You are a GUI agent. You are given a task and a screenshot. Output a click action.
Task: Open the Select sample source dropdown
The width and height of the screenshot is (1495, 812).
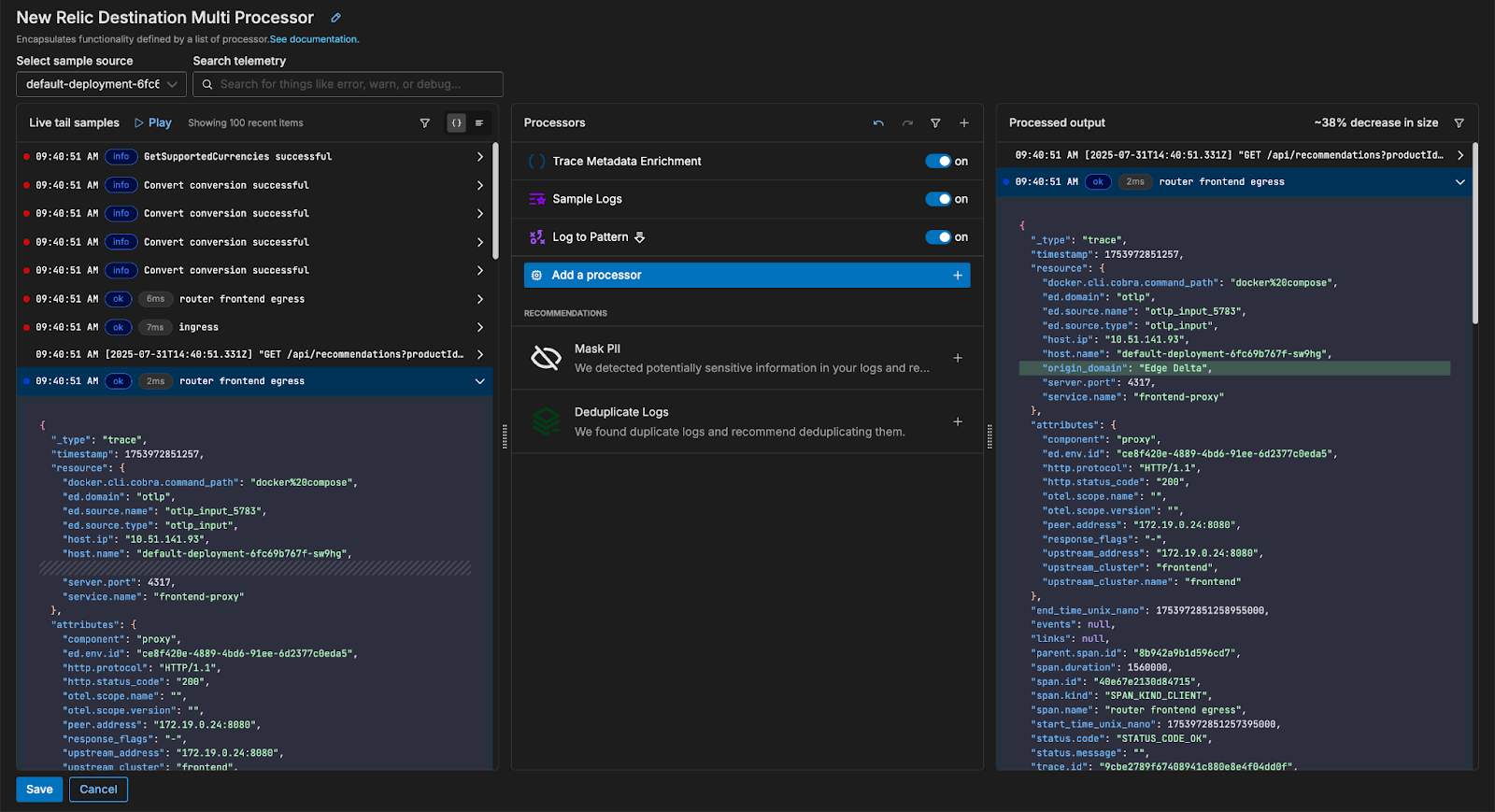tap(101, 84)
